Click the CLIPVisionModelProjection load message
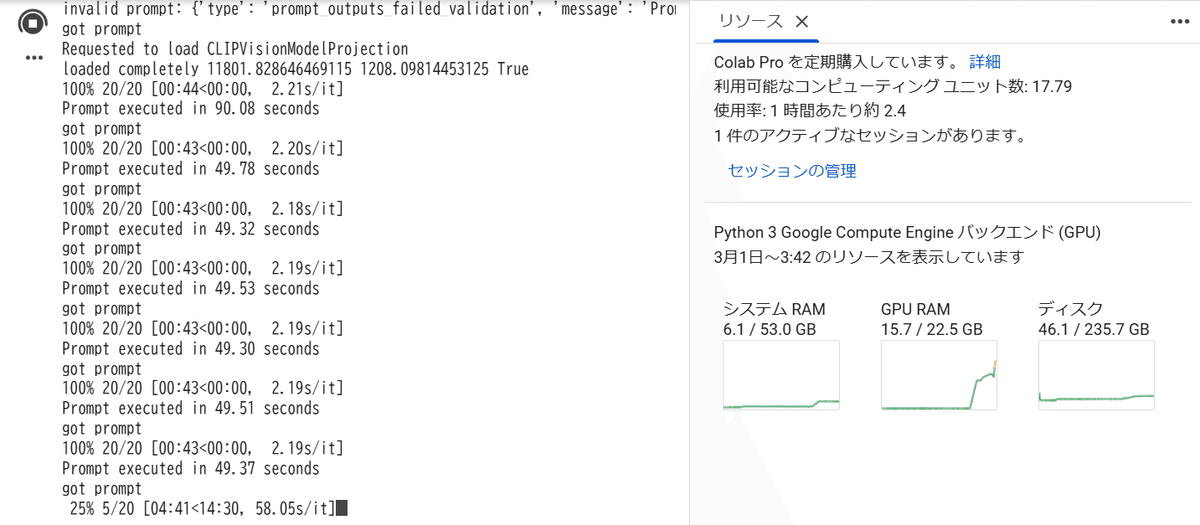 pos(235,49)
